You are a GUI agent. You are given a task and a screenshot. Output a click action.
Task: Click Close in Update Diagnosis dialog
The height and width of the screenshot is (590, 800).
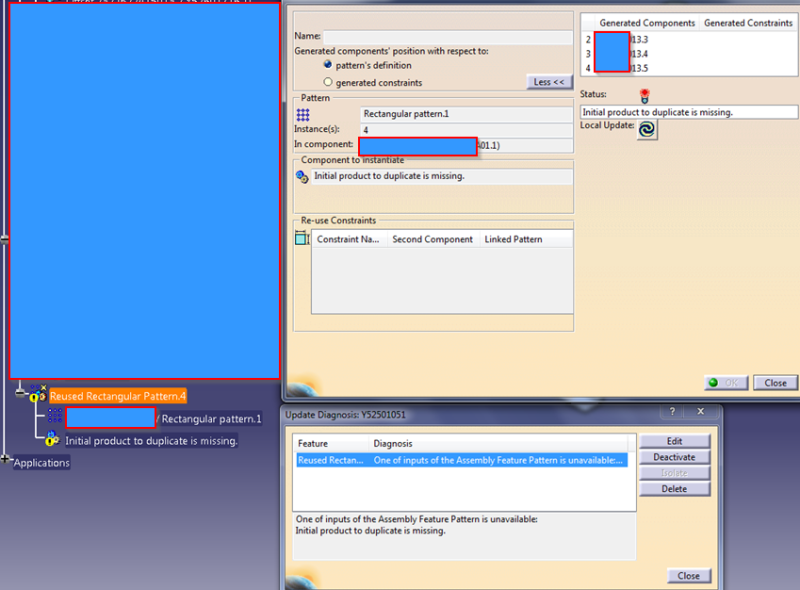click(688, 576)
